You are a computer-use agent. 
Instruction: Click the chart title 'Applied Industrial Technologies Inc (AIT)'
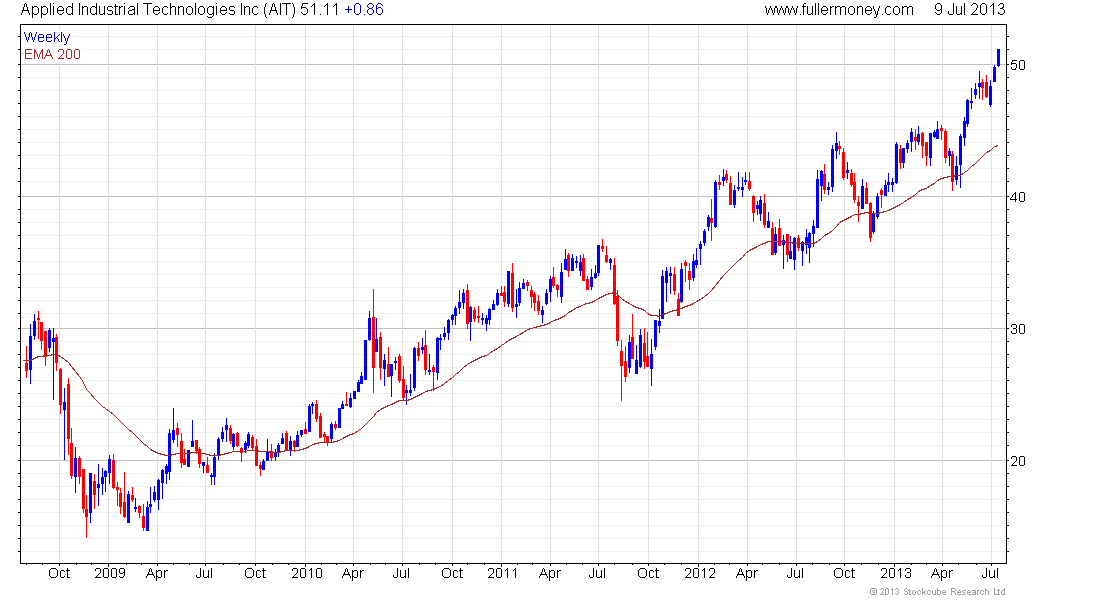[x=159, y=10]
